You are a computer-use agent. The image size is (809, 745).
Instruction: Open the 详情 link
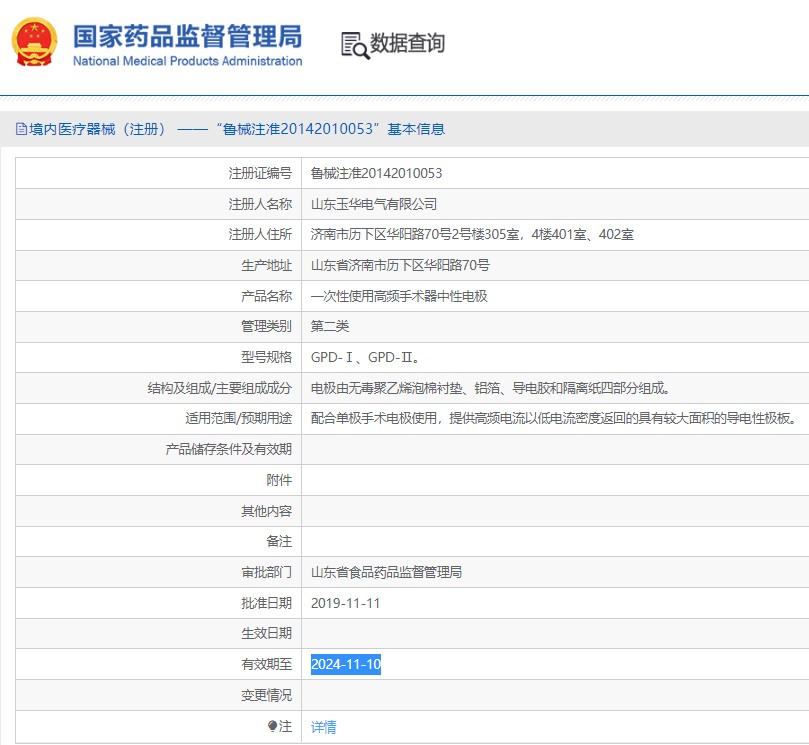[323, 727]
